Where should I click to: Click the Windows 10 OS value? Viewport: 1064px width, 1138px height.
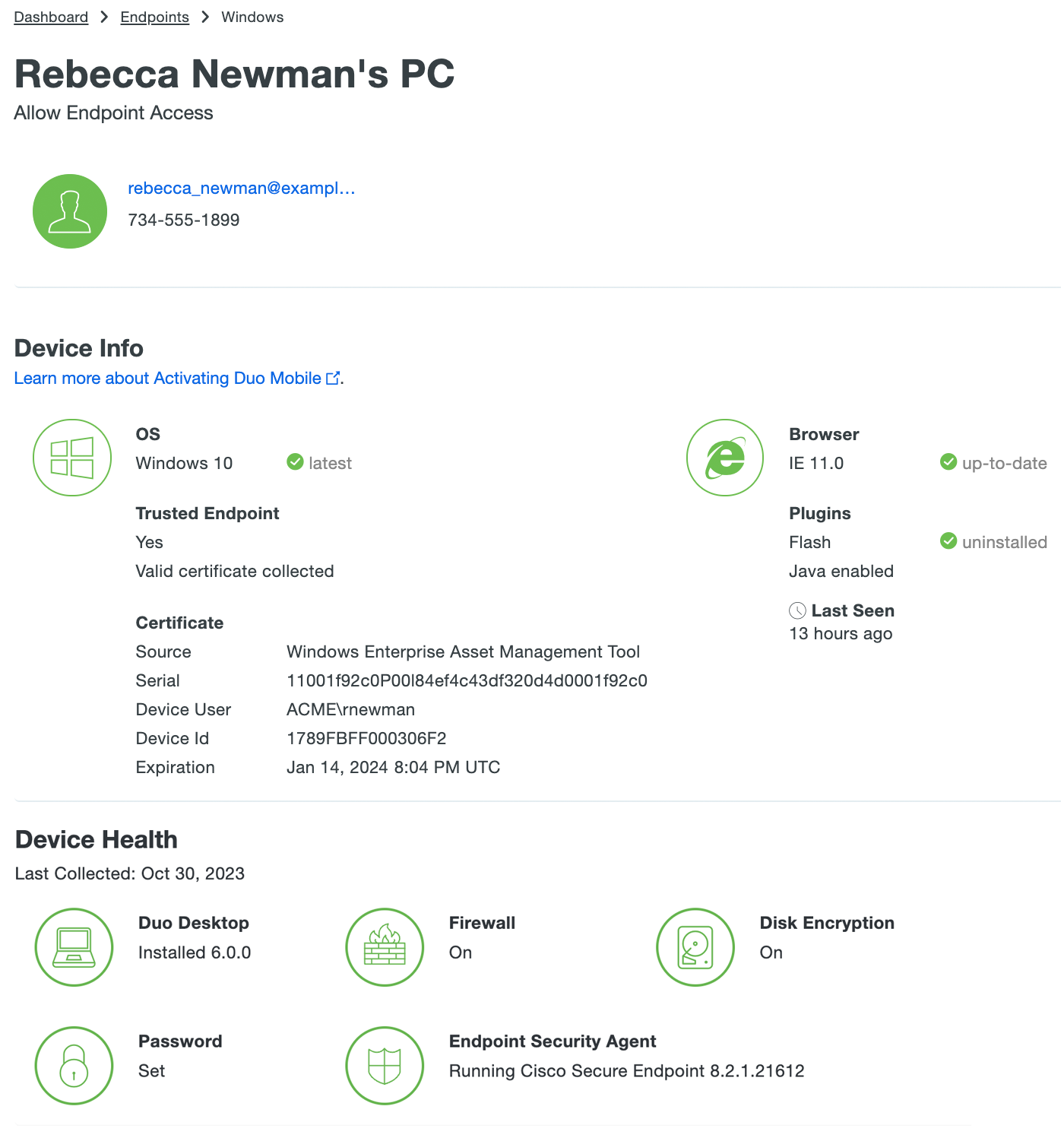pyautogui.click(x=184, y=463)
